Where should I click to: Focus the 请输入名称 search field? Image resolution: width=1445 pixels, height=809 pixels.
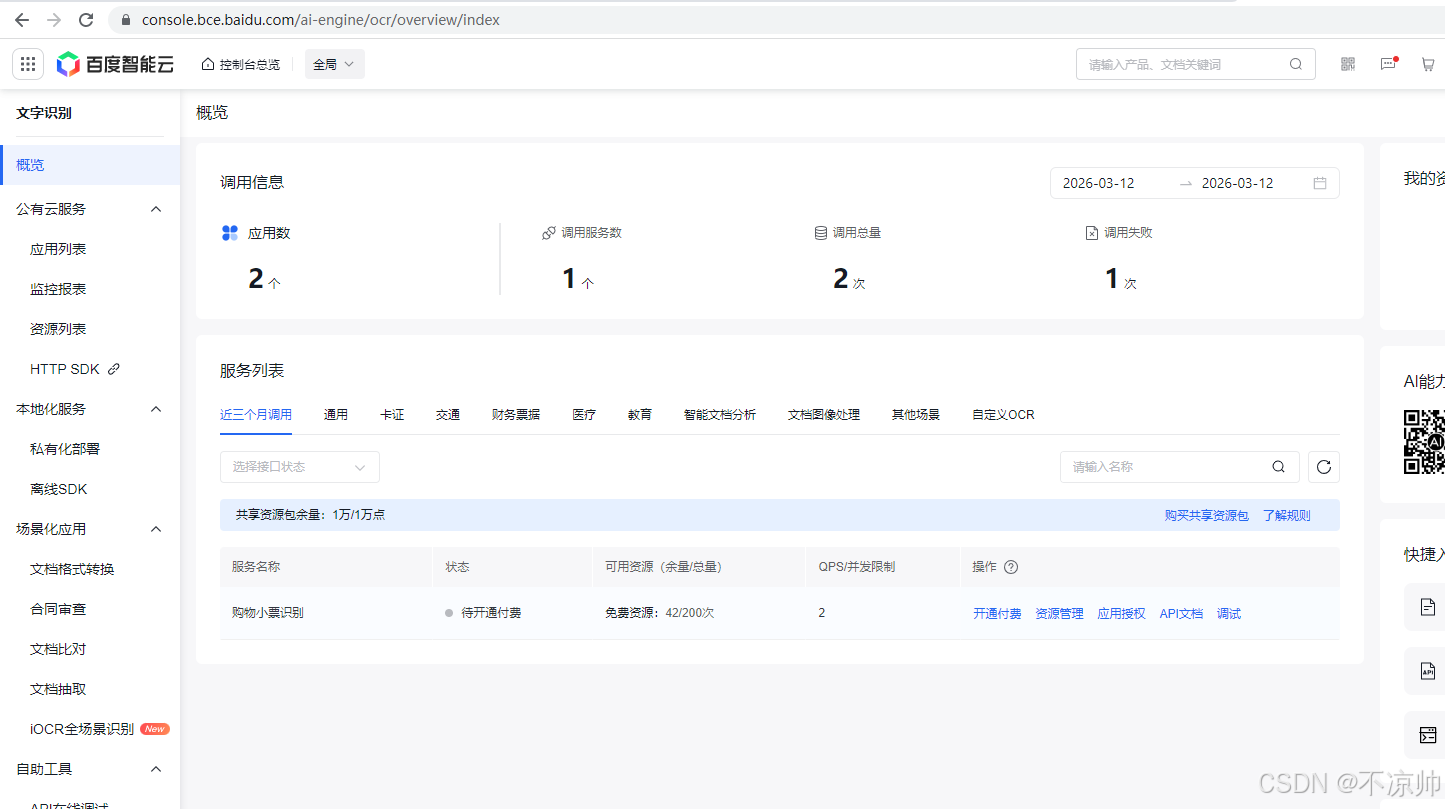(x=1180, y=467)
